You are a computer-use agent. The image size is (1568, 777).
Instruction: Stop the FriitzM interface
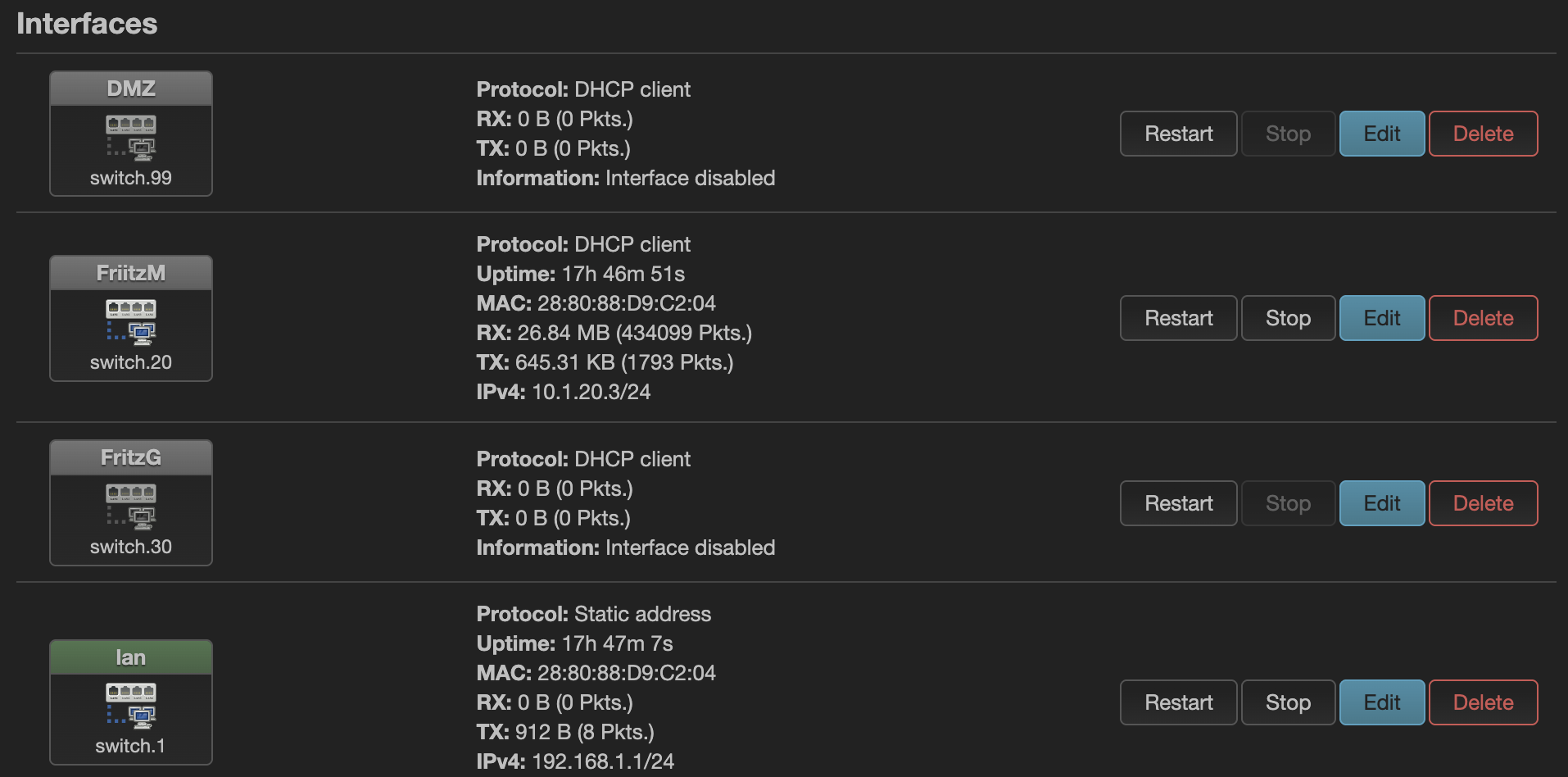click(1288, 318)
